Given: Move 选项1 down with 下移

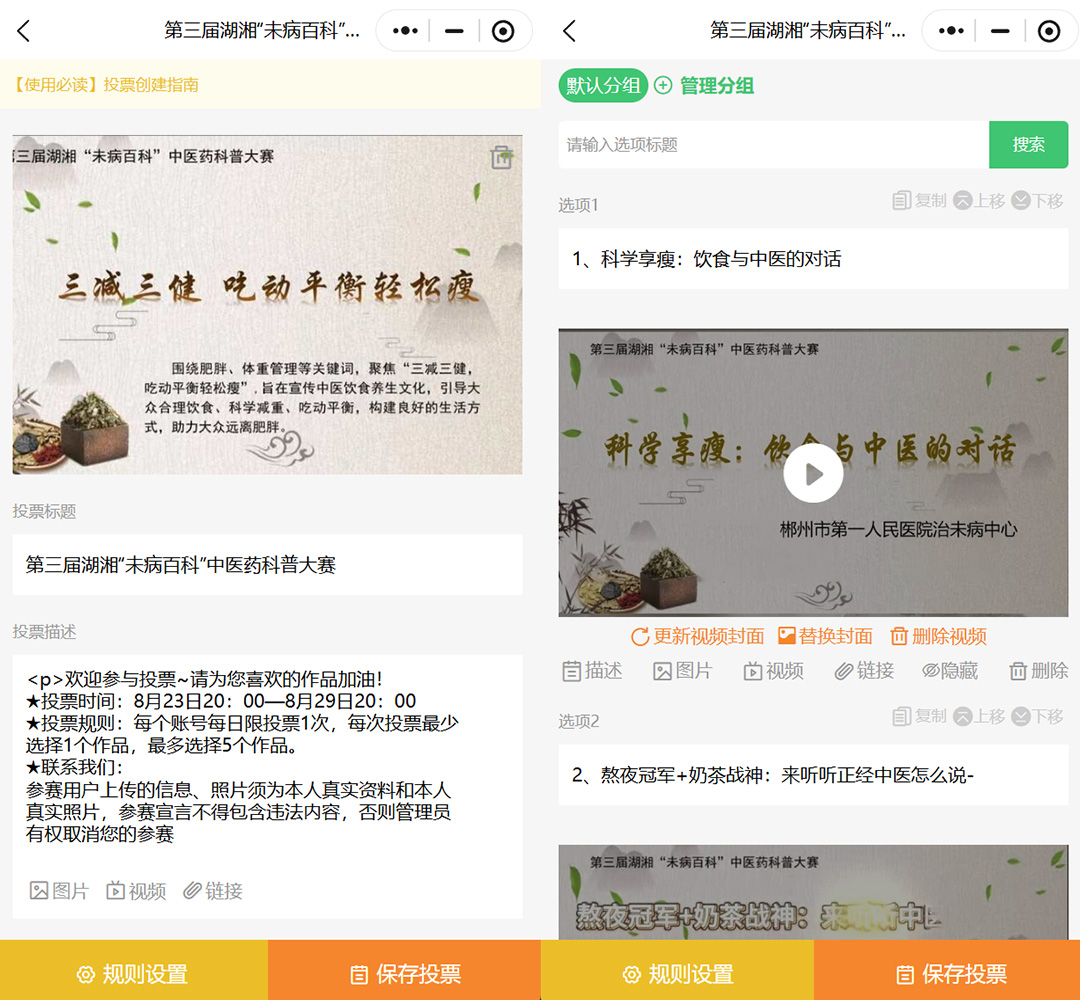Looking at the screenshot, I should pos(1037,201).
